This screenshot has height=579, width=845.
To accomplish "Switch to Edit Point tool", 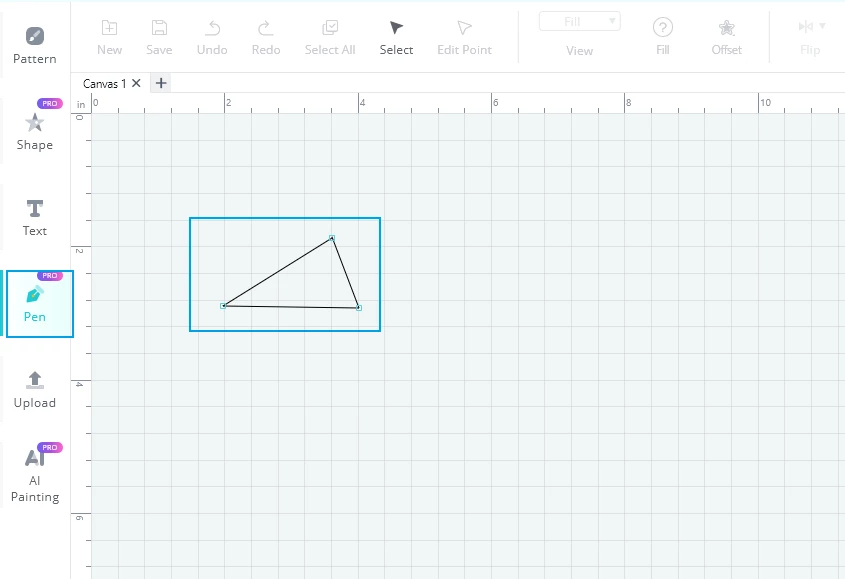I will [464, 38].
